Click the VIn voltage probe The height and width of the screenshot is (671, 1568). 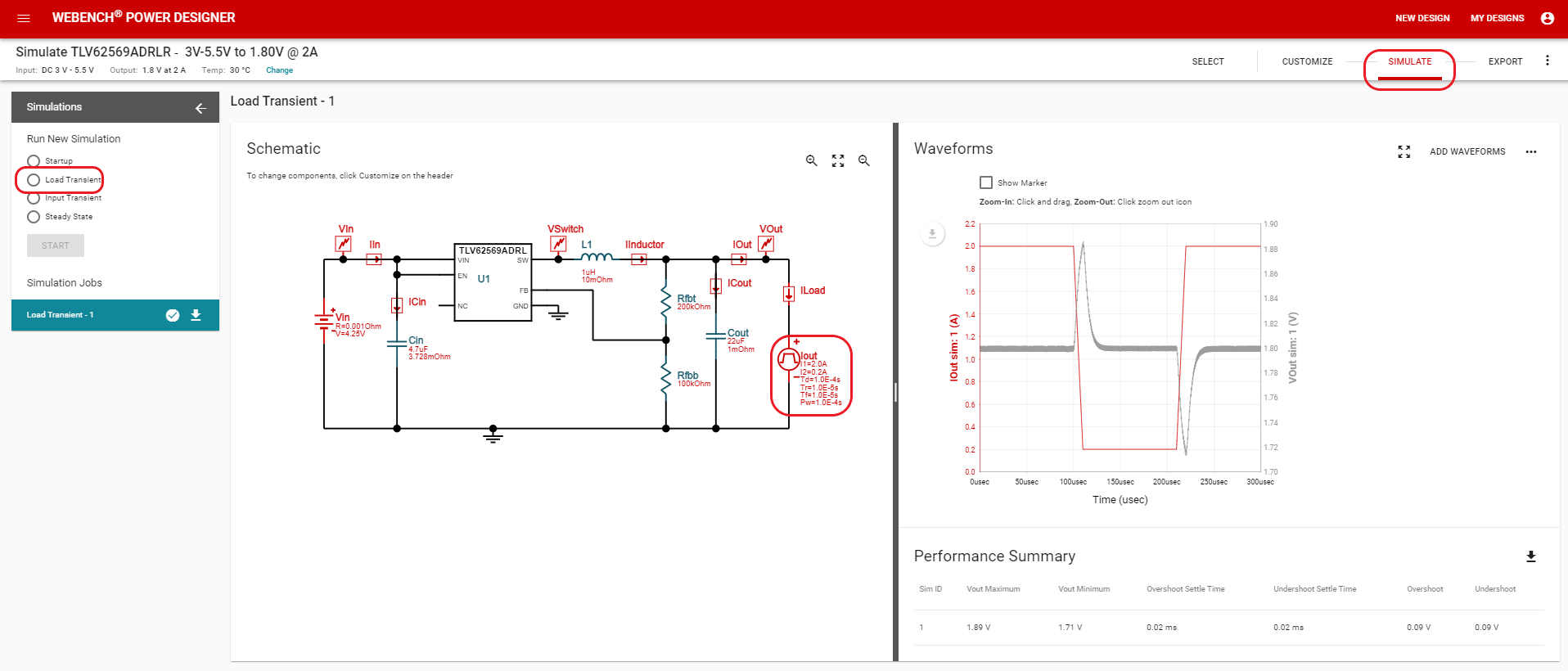pyautogui.click(x=343, y=244)
